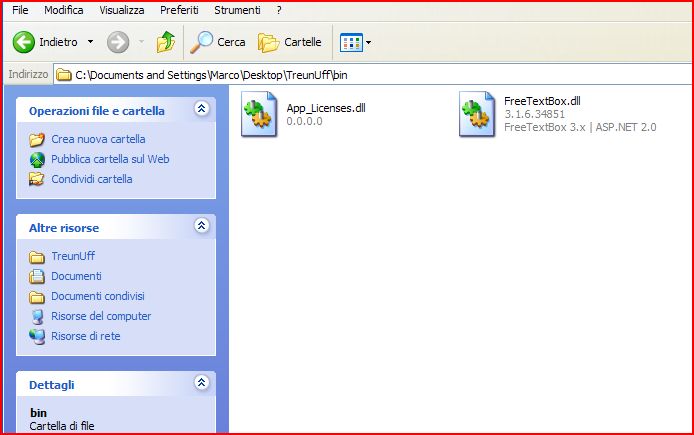Open the File menu

click(20, 10)
